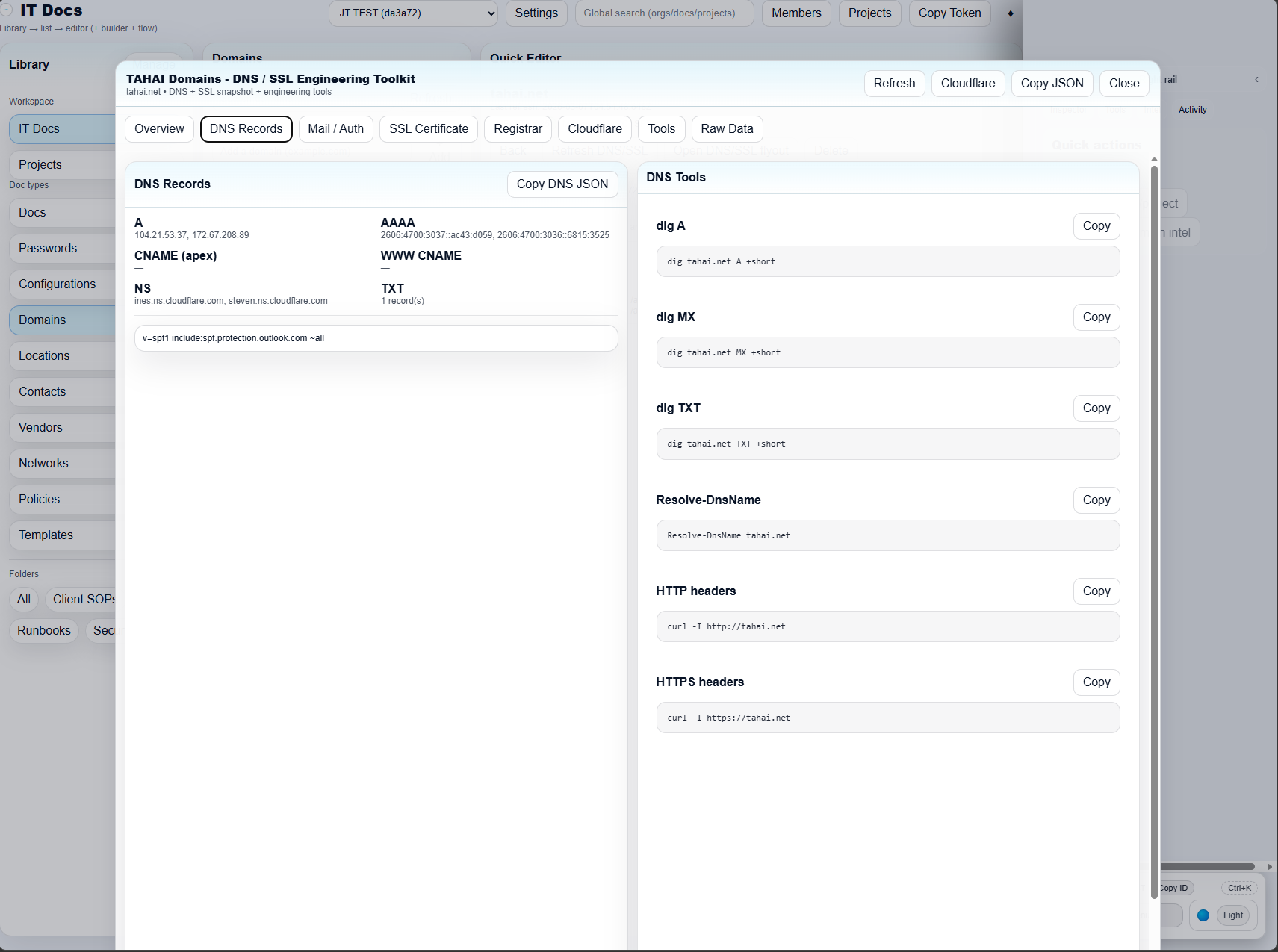Viewport: 1278px width, 952px height.
Task: Copy the dig MX command
Action: tap(1096, 317)
